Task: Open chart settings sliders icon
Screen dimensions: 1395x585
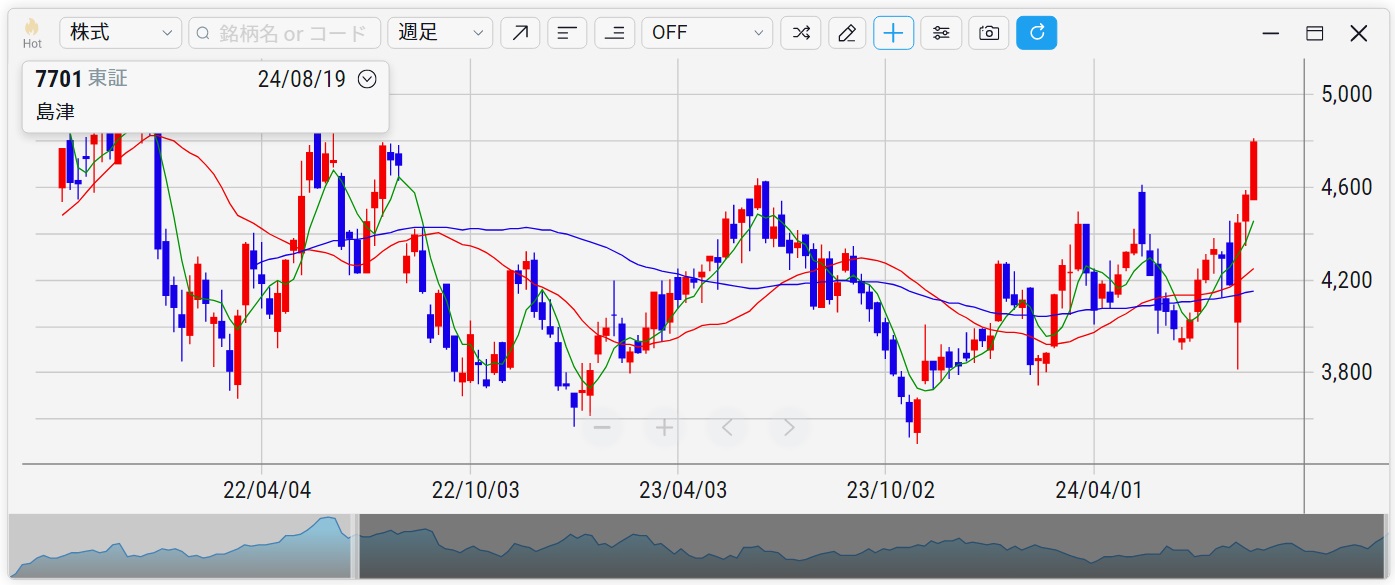Action: coord(941,33)
